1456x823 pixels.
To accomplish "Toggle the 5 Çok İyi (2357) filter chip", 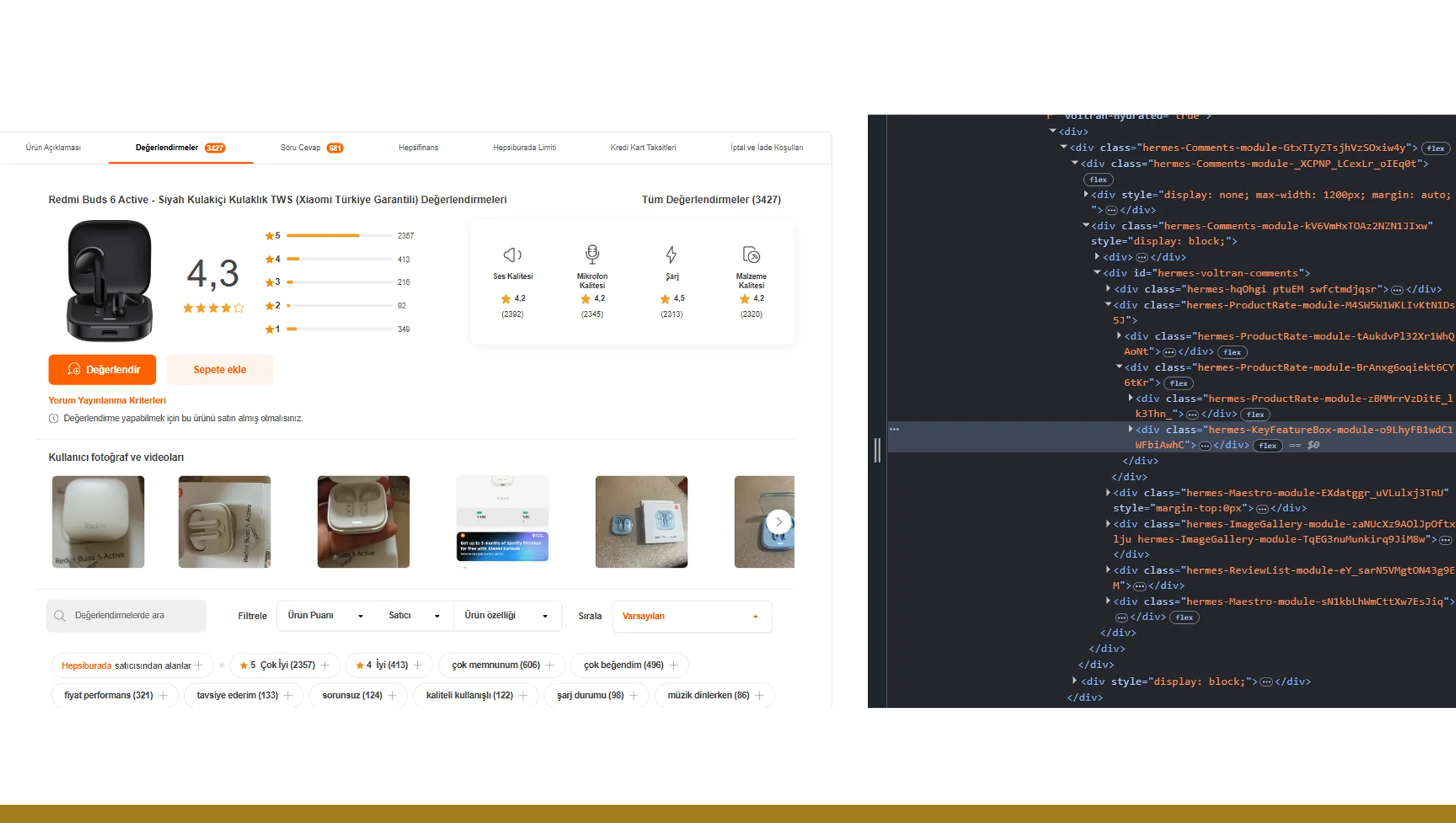I will click(x=284, y=665).
